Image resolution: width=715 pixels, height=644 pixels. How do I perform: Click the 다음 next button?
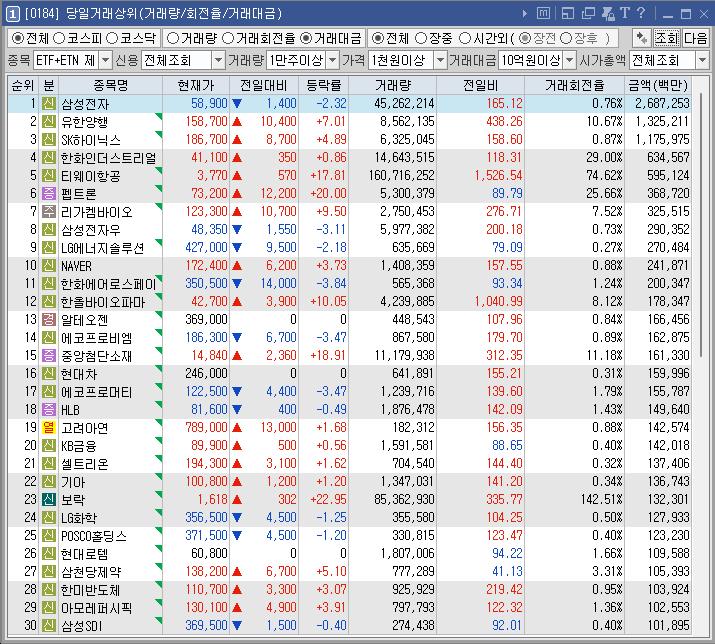click(695, 38)
